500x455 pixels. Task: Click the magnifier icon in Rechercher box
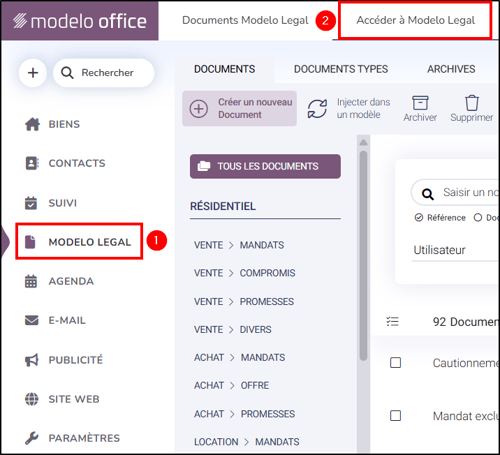point(67,73)
